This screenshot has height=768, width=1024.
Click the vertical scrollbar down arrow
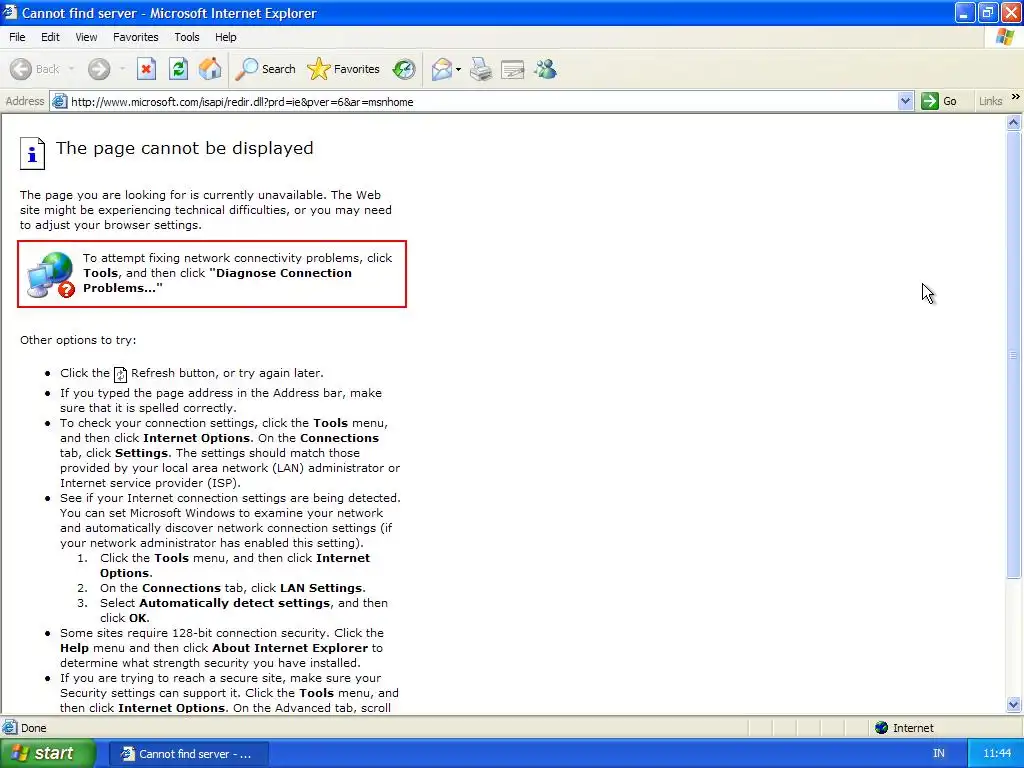pos(1014,704)
